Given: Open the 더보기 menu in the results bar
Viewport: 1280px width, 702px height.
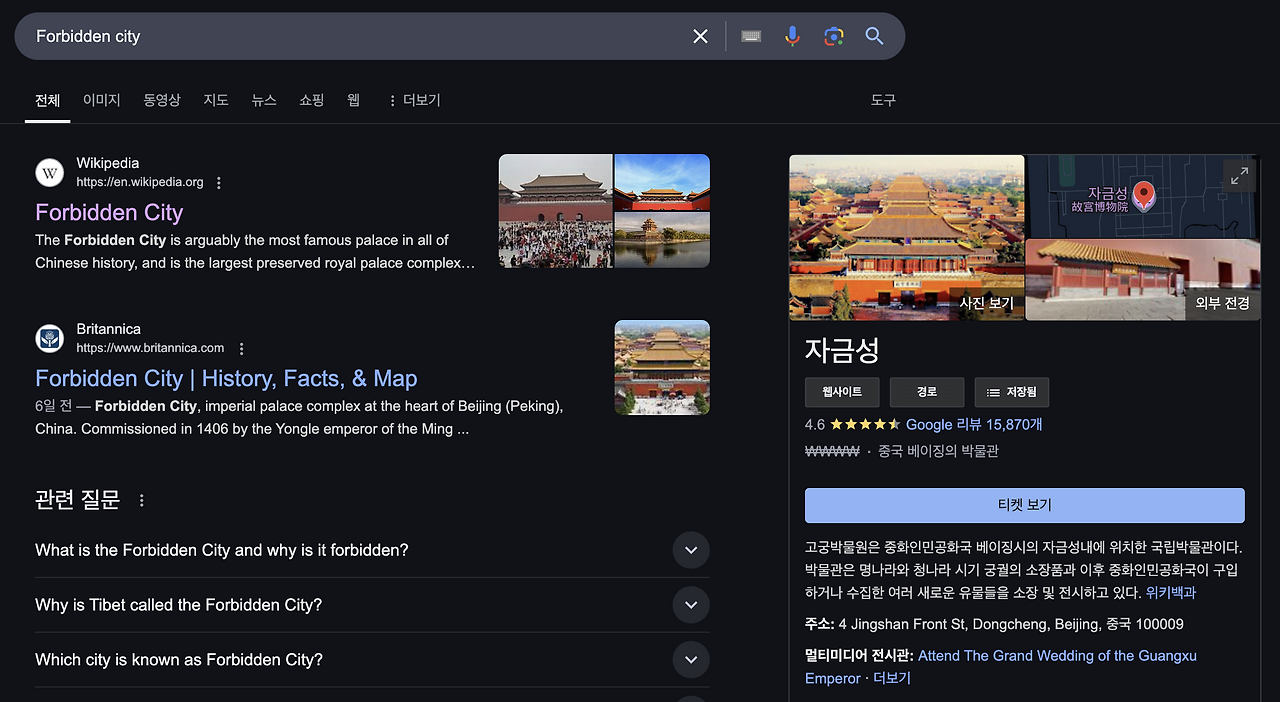Looking at the screenshot, I should click(x=413, y=100).
